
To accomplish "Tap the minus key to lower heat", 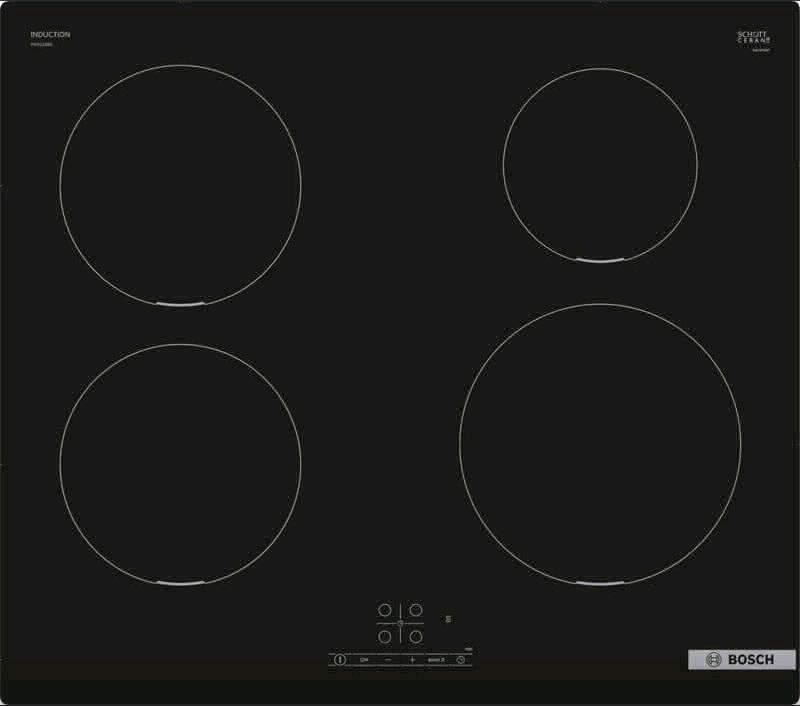I will click(388, 660).
